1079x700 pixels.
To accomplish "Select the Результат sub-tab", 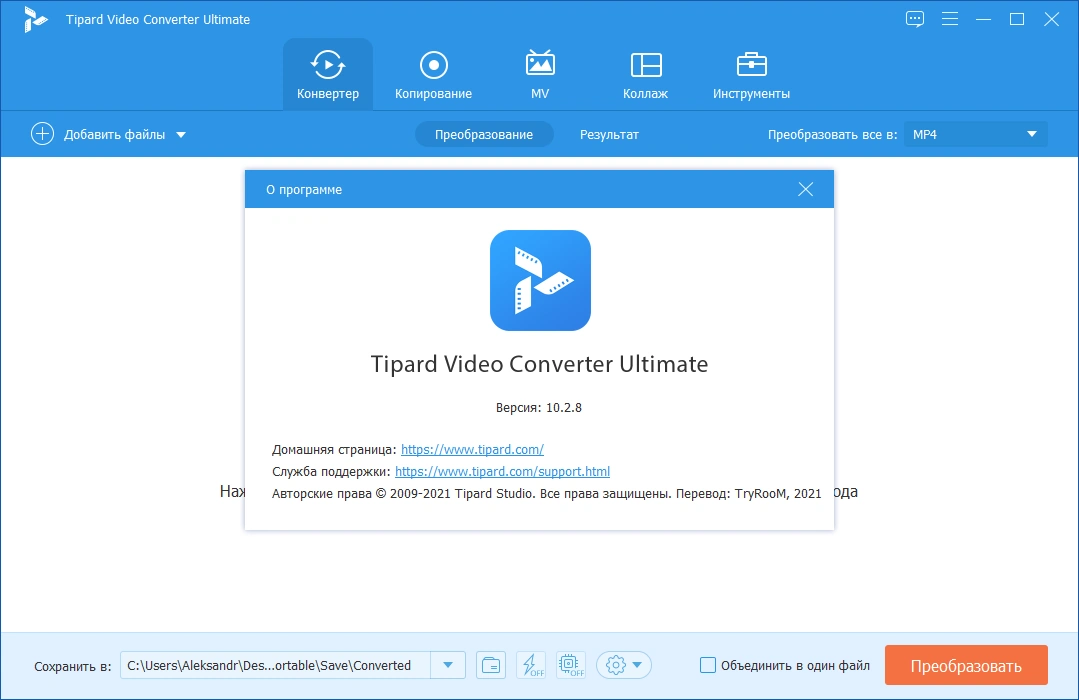I will pos(609,135).
